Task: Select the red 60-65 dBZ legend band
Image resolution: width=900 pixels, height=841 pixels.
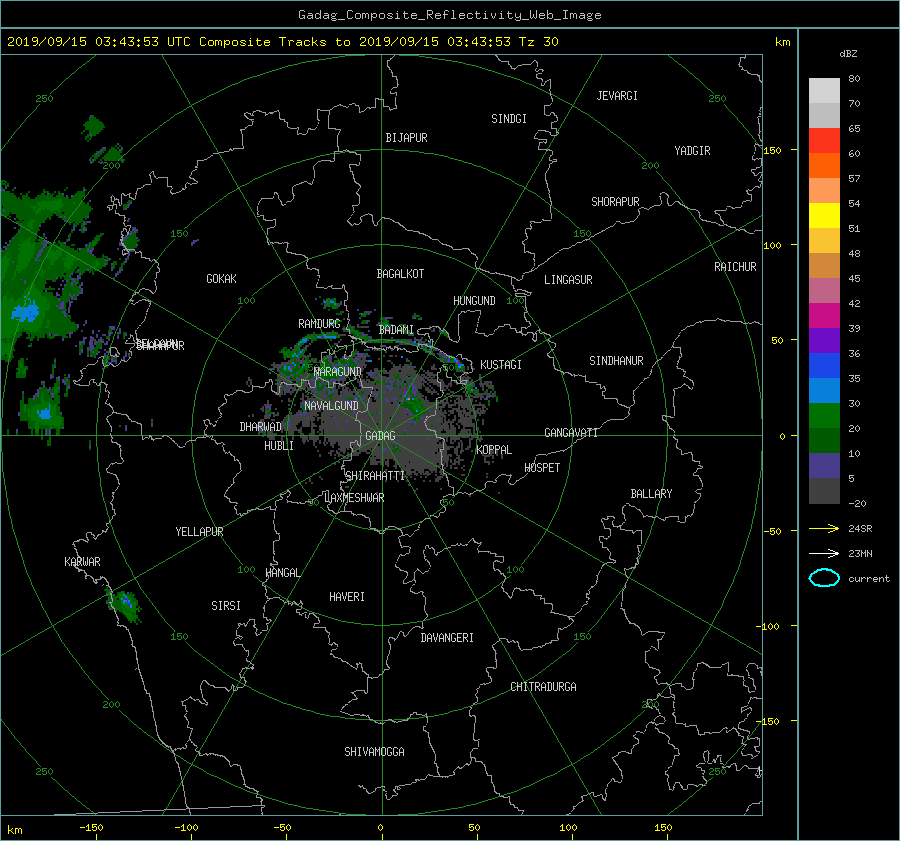Action: click(824, 140)
